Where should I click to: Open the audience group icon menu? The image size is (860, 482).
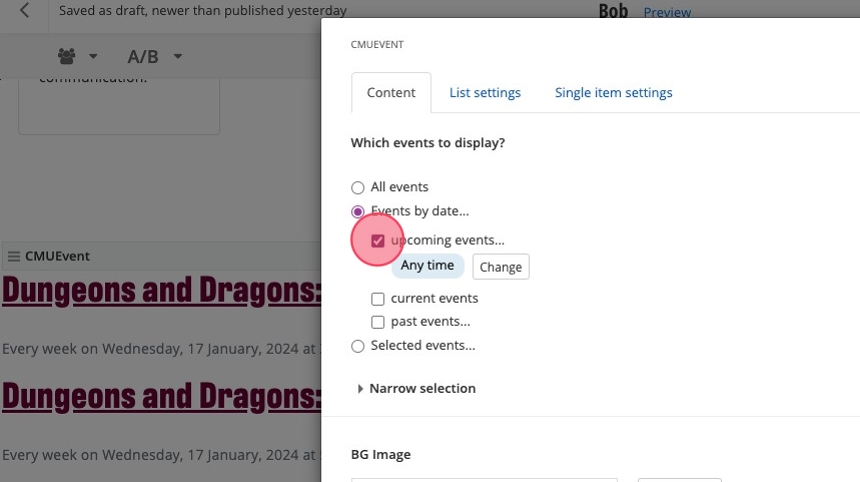click(67, 56)
